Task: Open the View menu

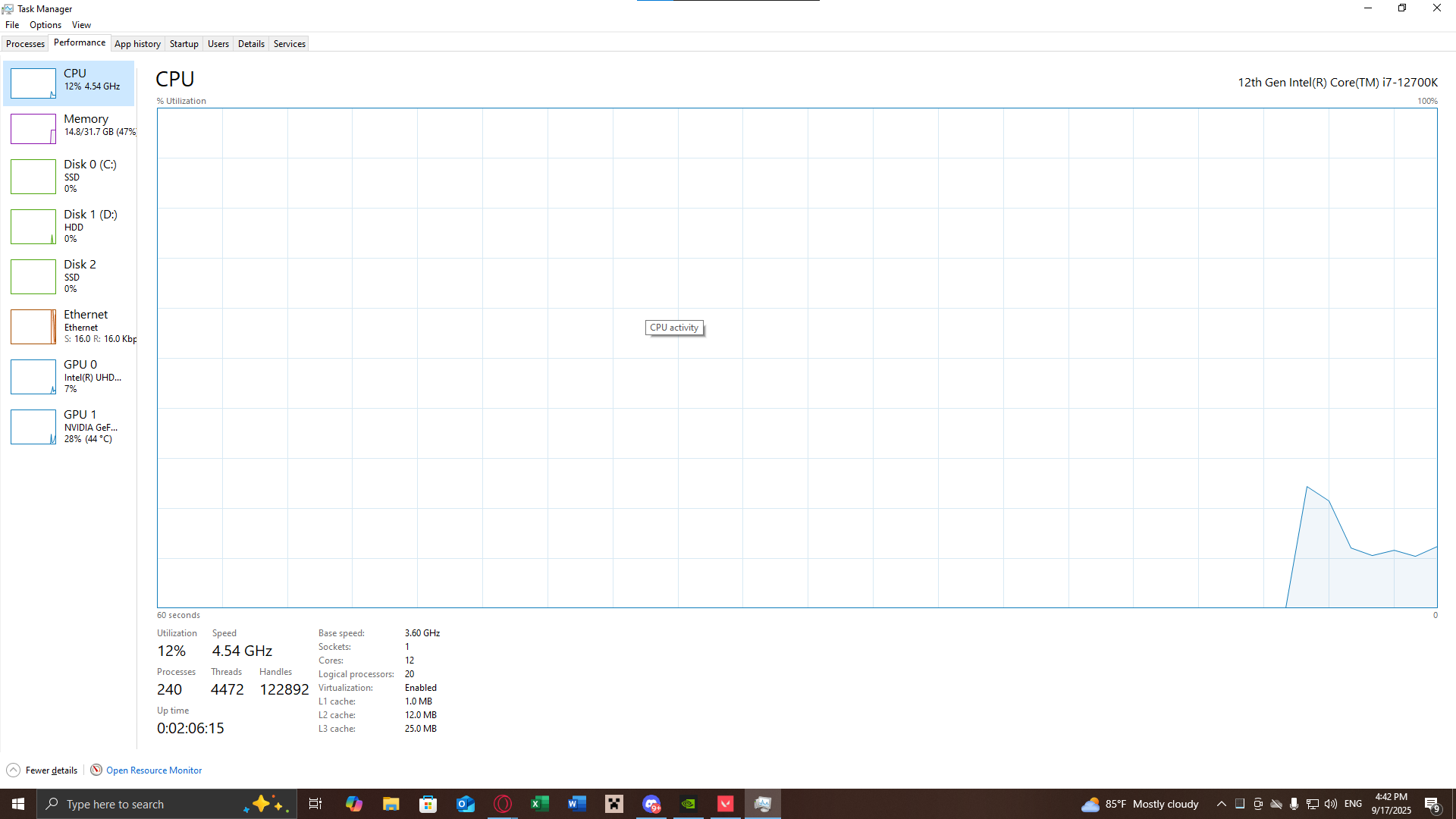Action: (x=81, y=25)
